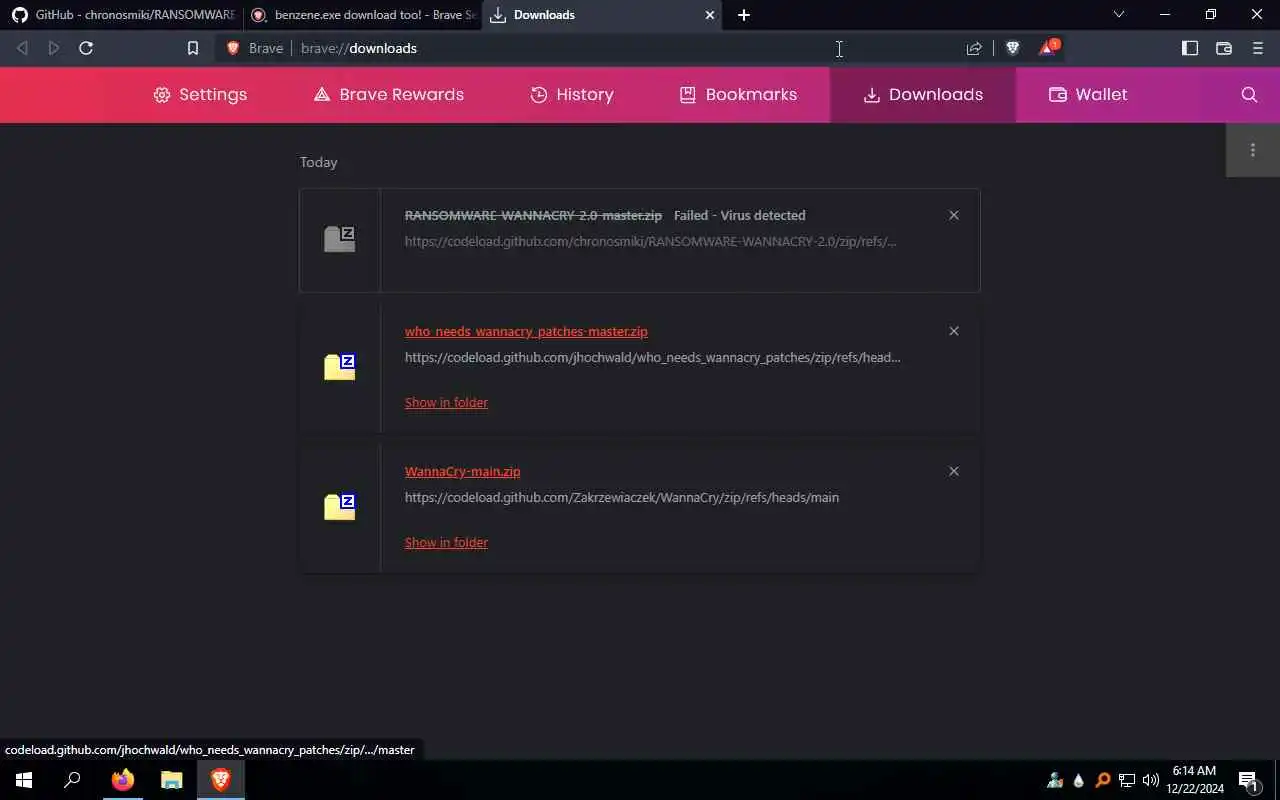
Task: Open the Settings page tab
Action: point(200,94)
